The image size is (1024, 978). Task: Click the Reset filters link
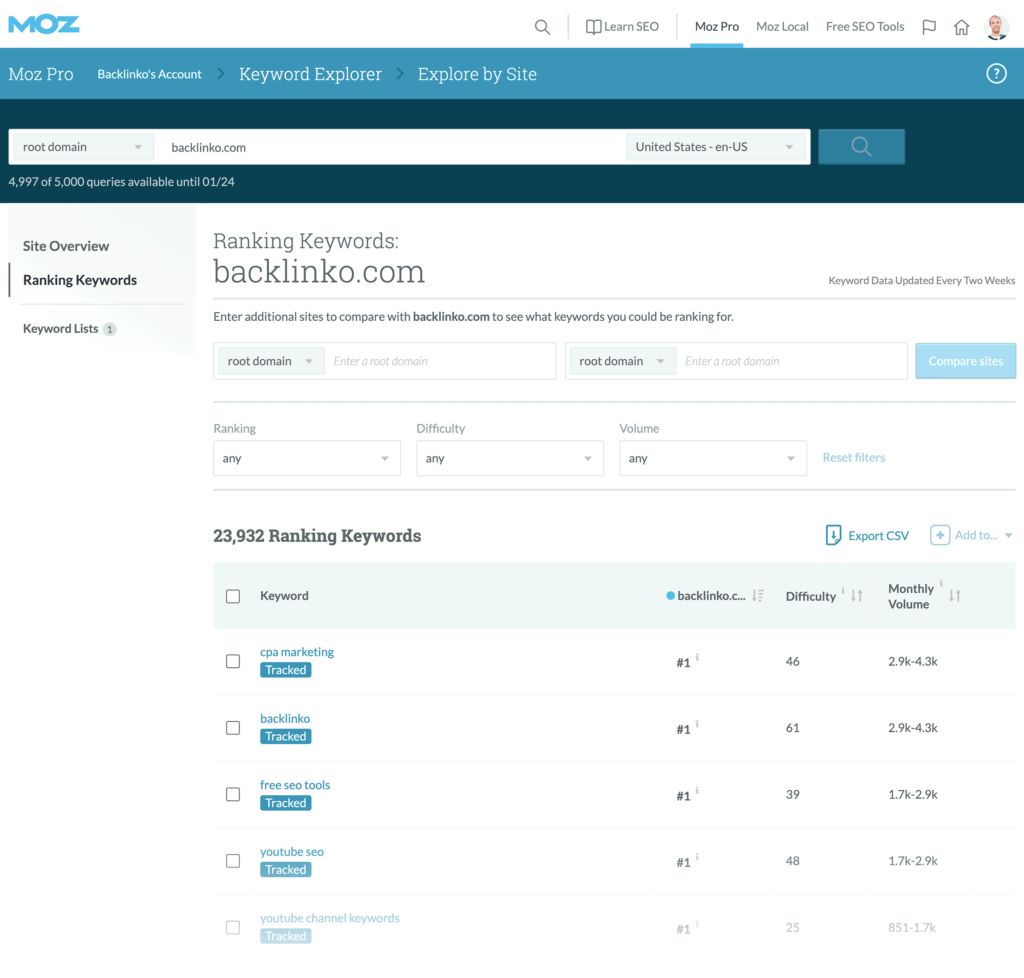click(853, 457)
